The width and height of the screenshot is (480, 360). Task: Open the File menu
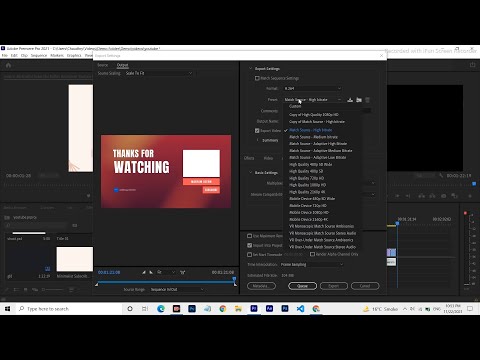(5, 55)
